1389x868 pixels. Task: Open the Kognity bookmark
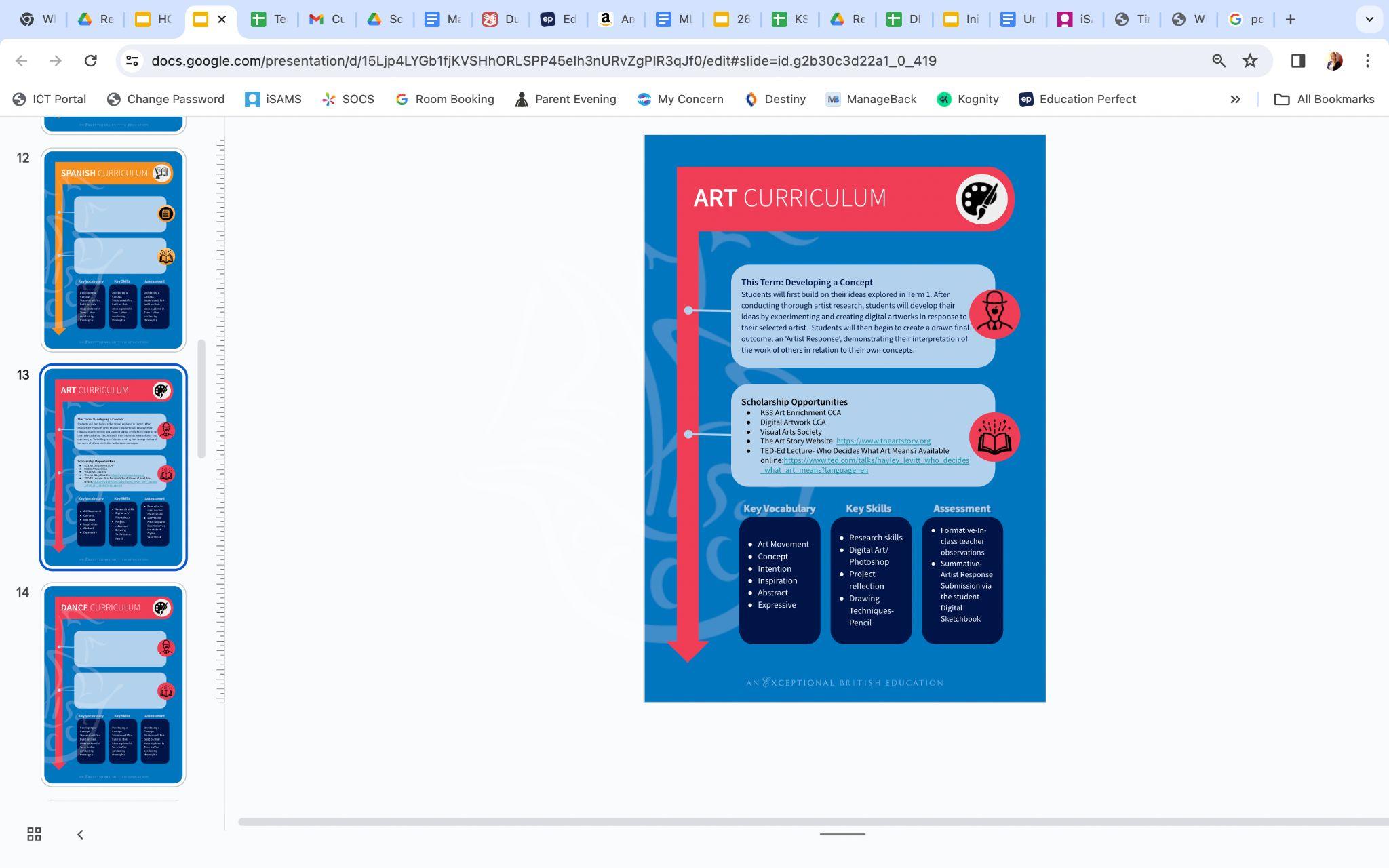pyautogui.click(x=968, y=99)
